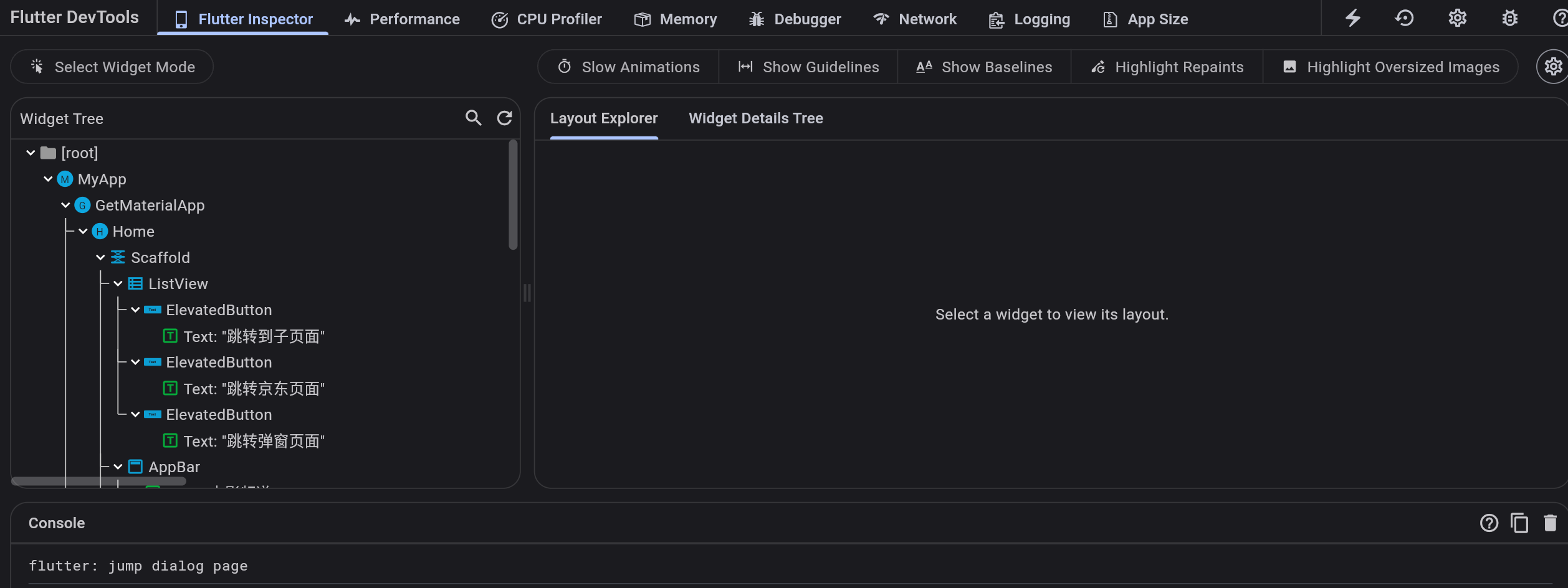
Task: Open the Debugger tab
Action: tap(795, 19)
